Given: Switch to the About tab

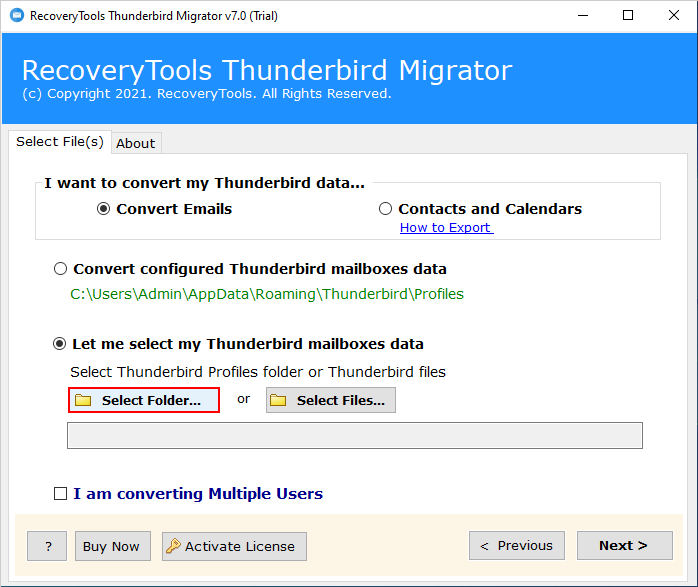Looking at the screenshot, I should (136, 143).
